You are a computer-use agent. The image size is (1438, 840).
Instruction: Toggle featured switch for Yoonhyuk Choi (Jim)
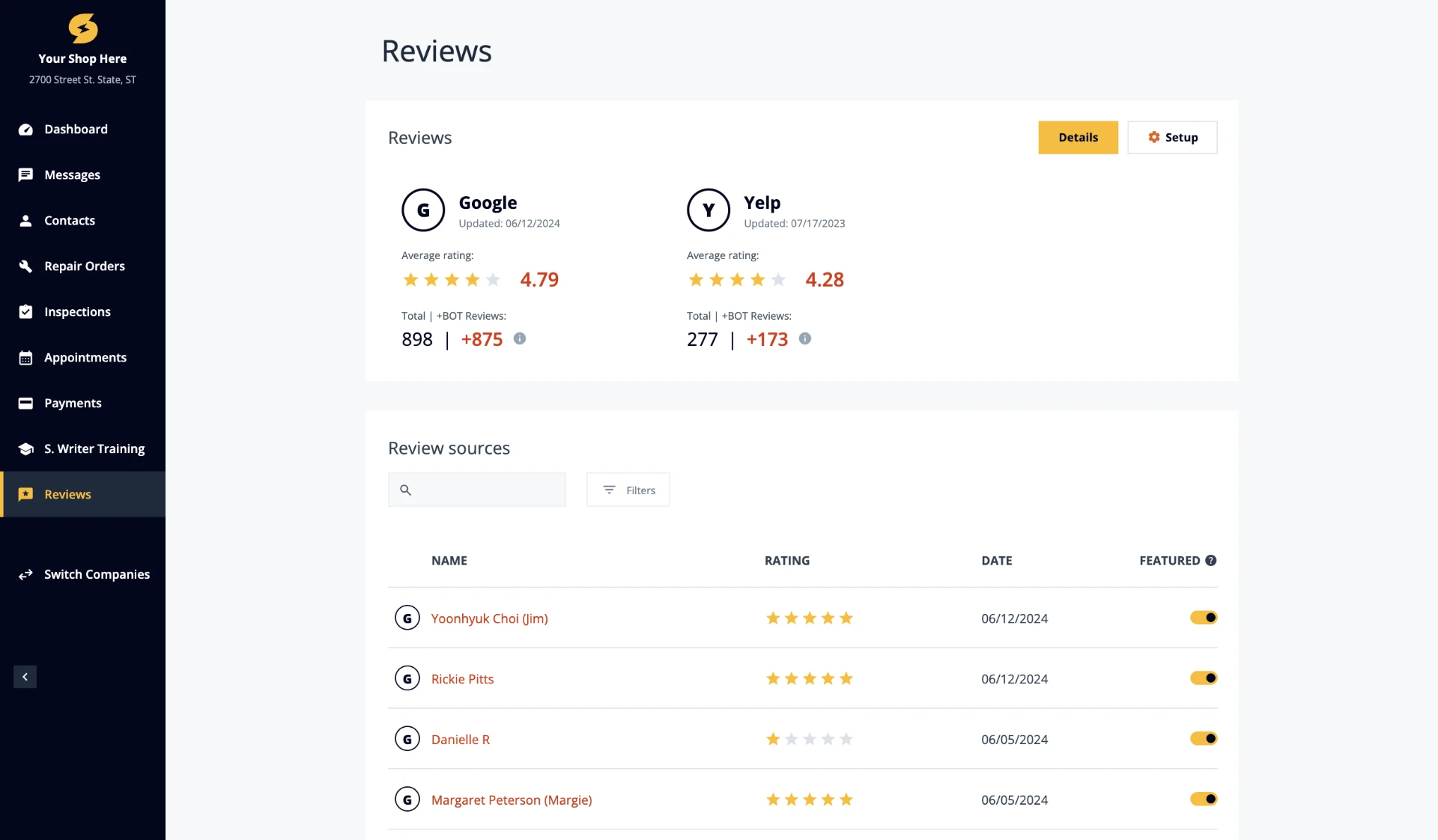pos(1204,618)
